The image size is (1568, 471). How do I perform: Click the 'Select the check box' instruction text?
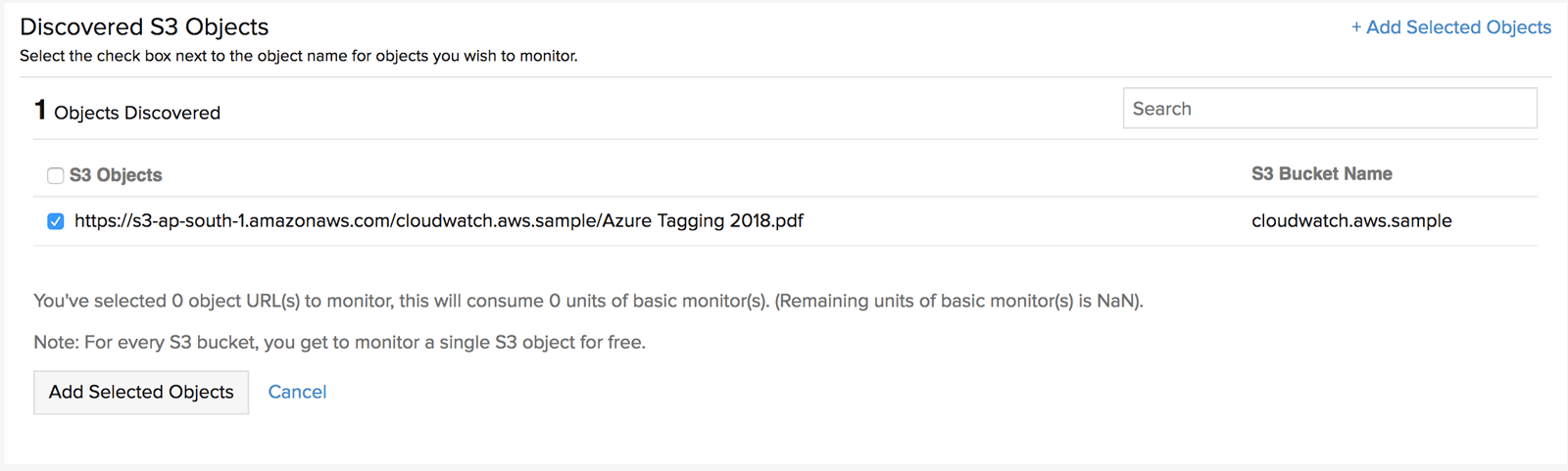pyautogui.click(x=298, y=56)
